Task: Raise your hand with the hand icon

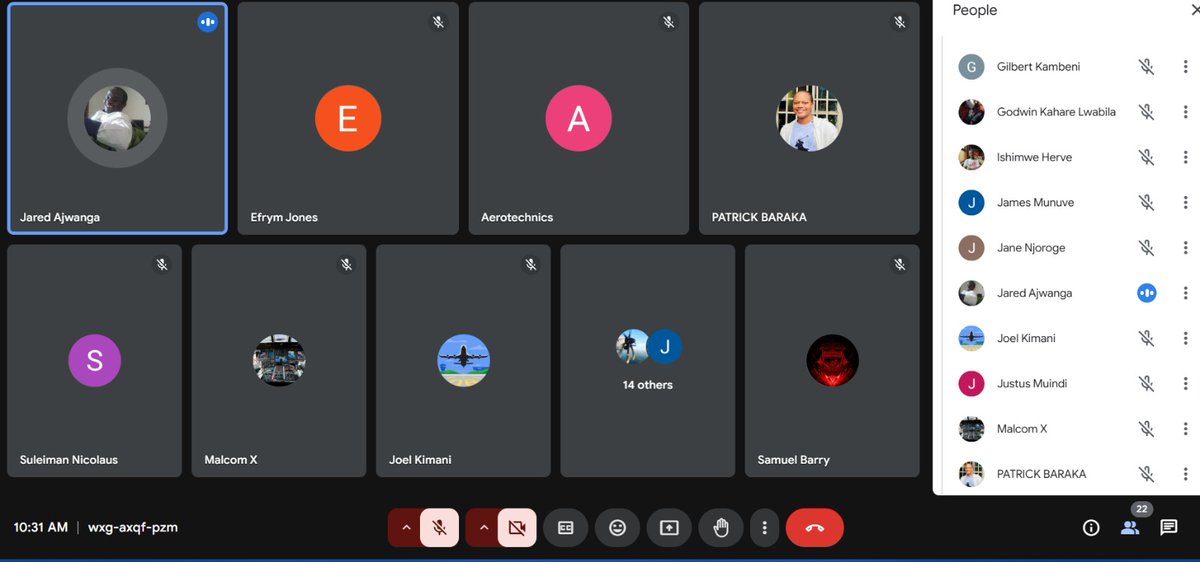Action: [720, 528]
